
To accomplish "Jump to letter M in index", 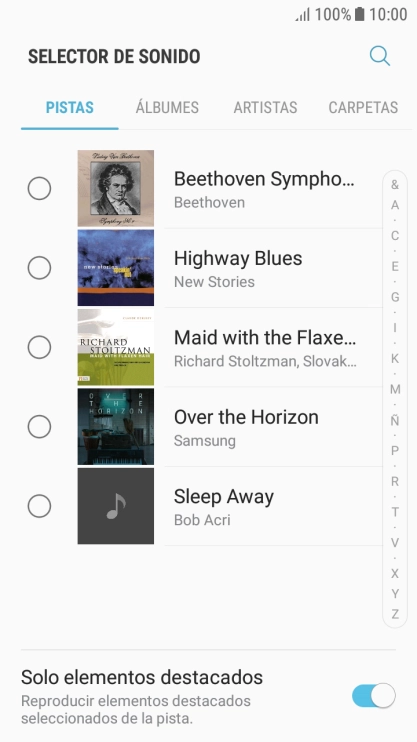I will [x=395, y=389].
